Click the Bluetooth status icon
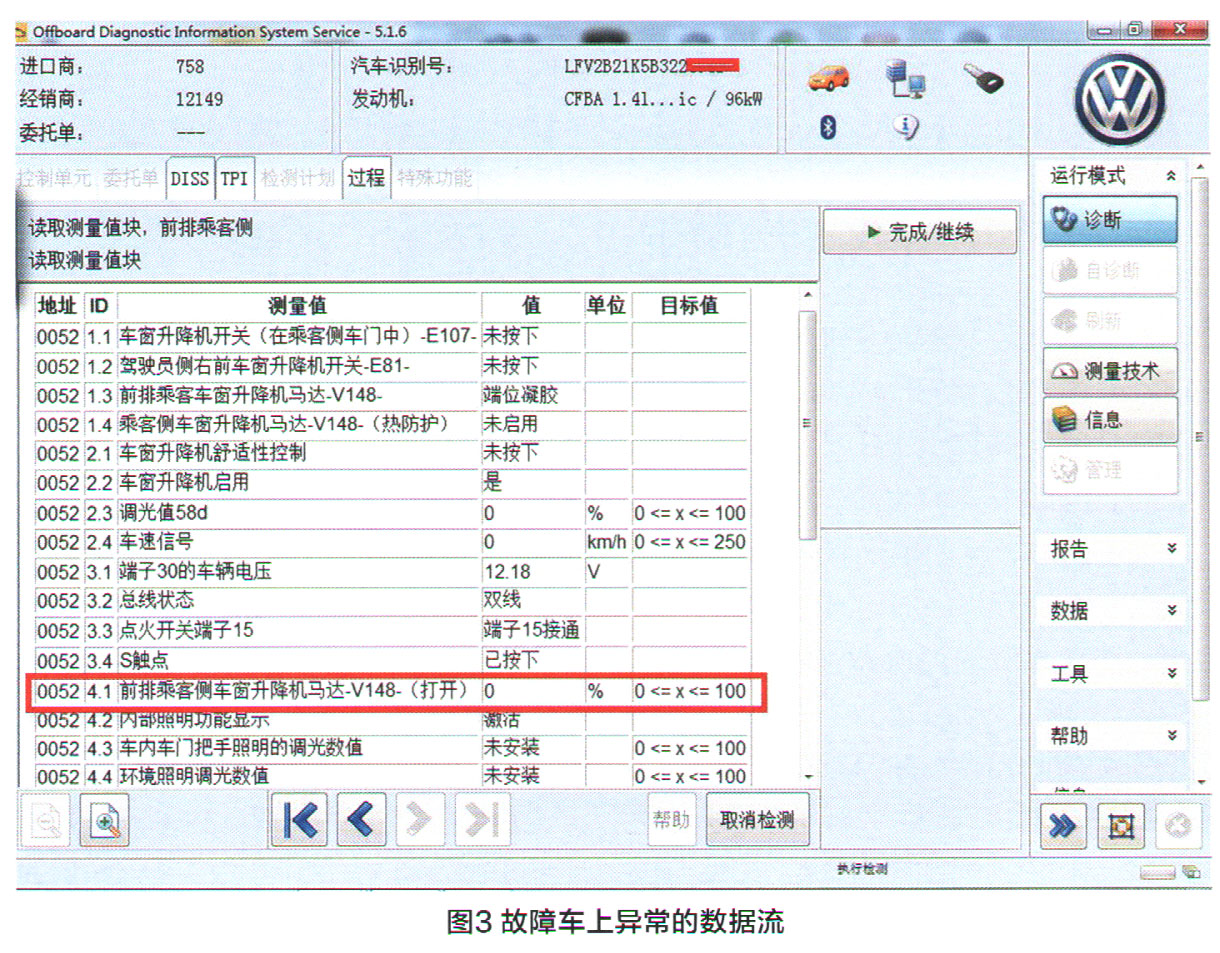The height and width of the screenshot is (953, 1220). tap(828, 127)
